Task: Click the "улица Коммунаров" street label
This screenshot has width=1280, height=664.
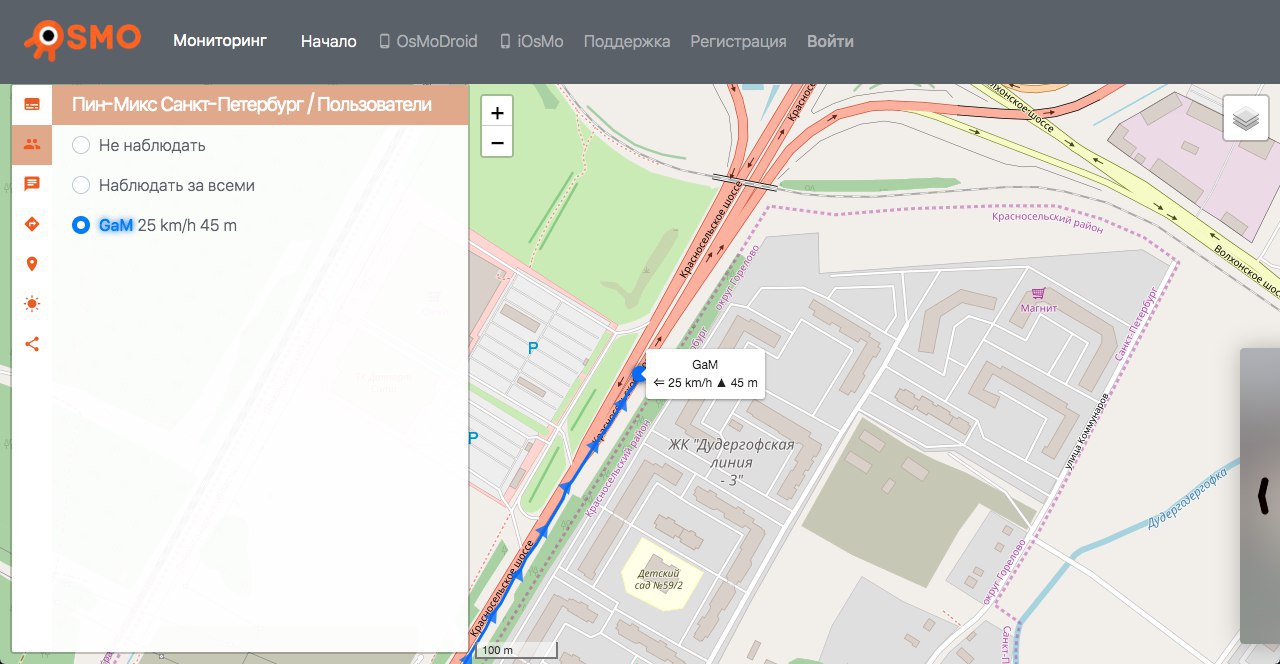Action: tap(1088, 431)
